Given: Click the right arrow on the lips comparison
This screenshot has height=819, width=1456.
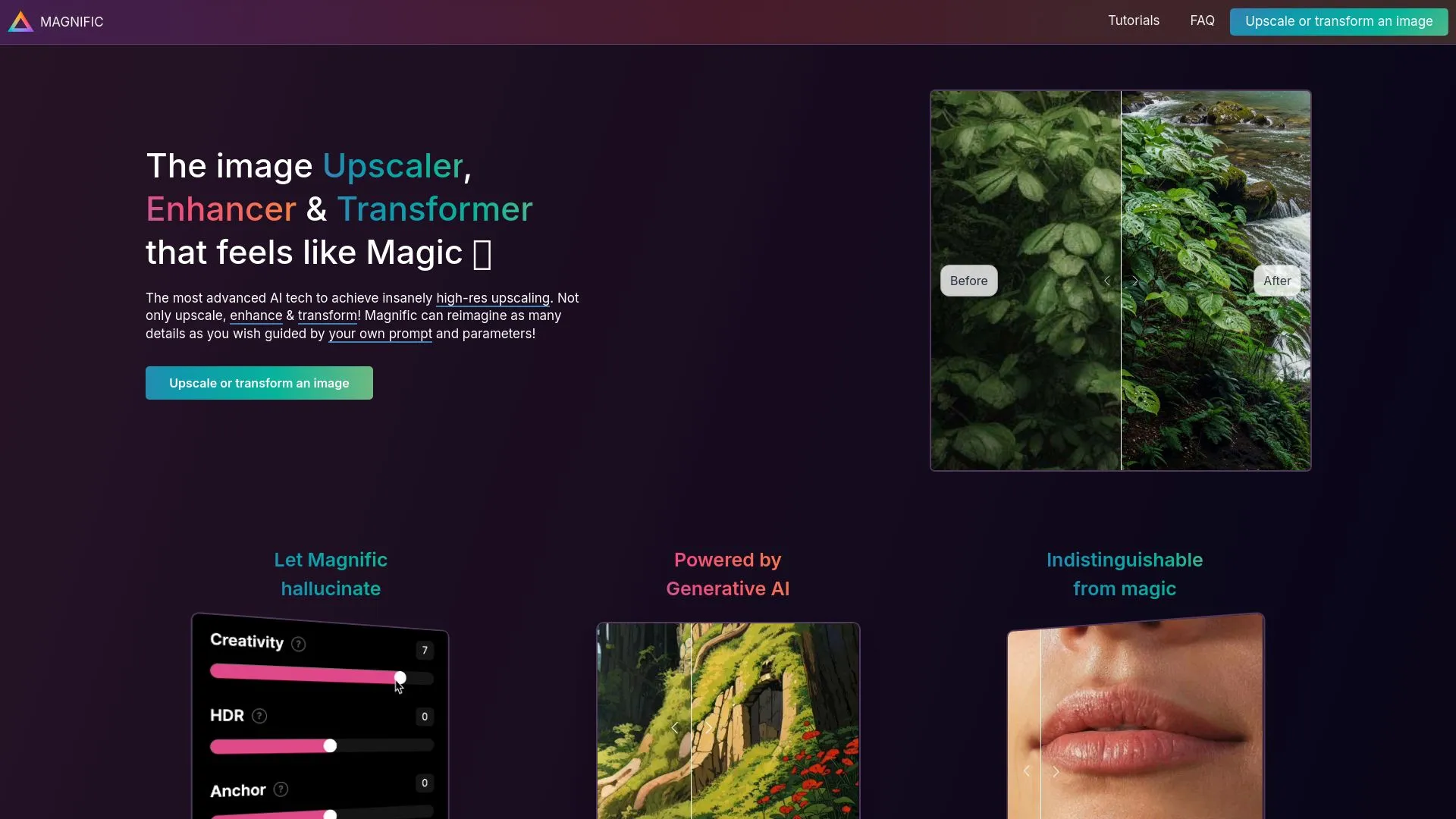Looking at the screenshot, I should (1055, 770).
